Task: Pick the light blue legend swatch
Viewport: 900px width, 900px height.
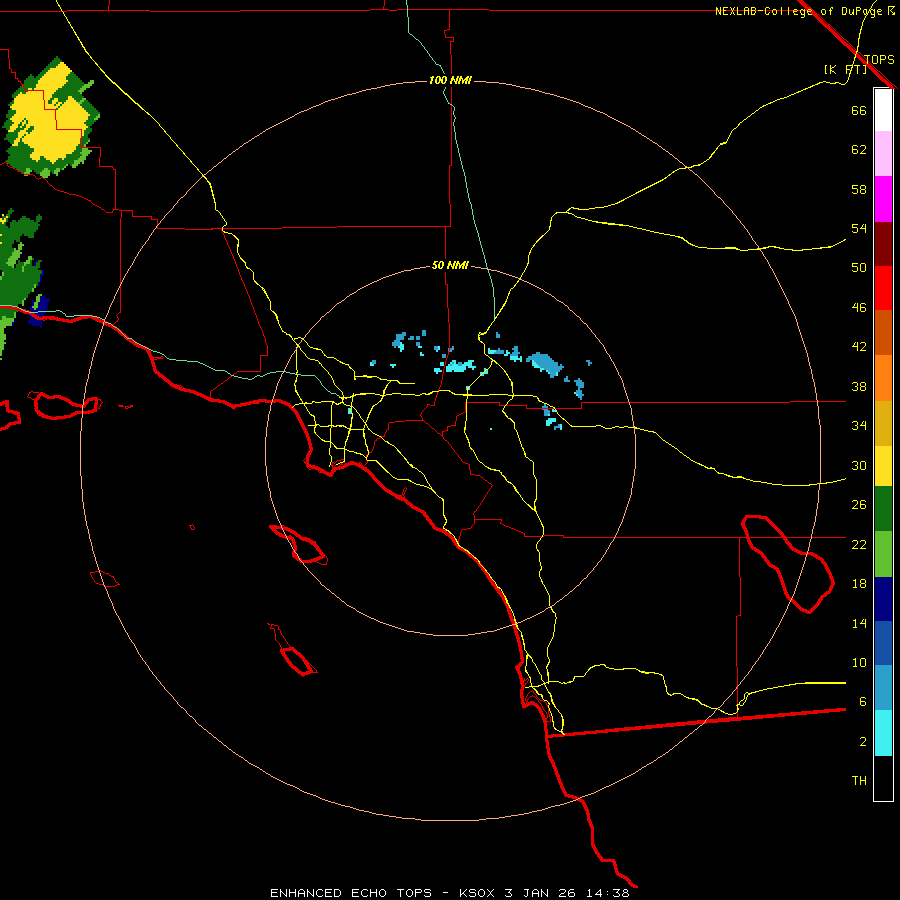Action: point(883,688)
